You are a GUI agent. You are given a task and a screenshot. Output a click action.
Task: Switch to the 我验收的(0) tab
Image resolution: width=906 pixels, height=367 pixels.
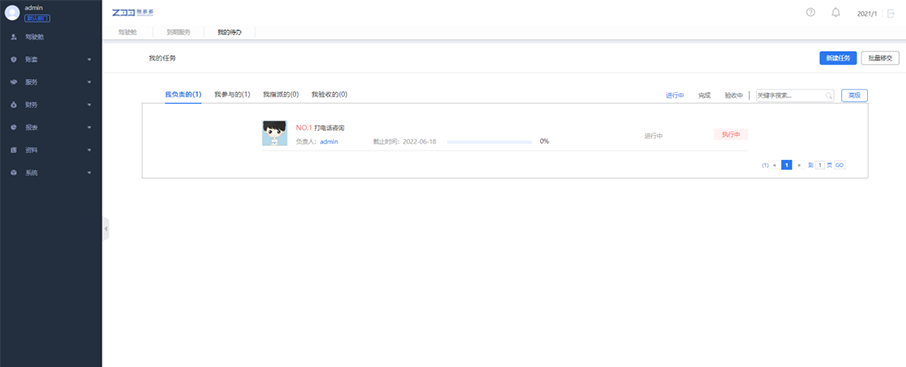(x=329, y=94)
